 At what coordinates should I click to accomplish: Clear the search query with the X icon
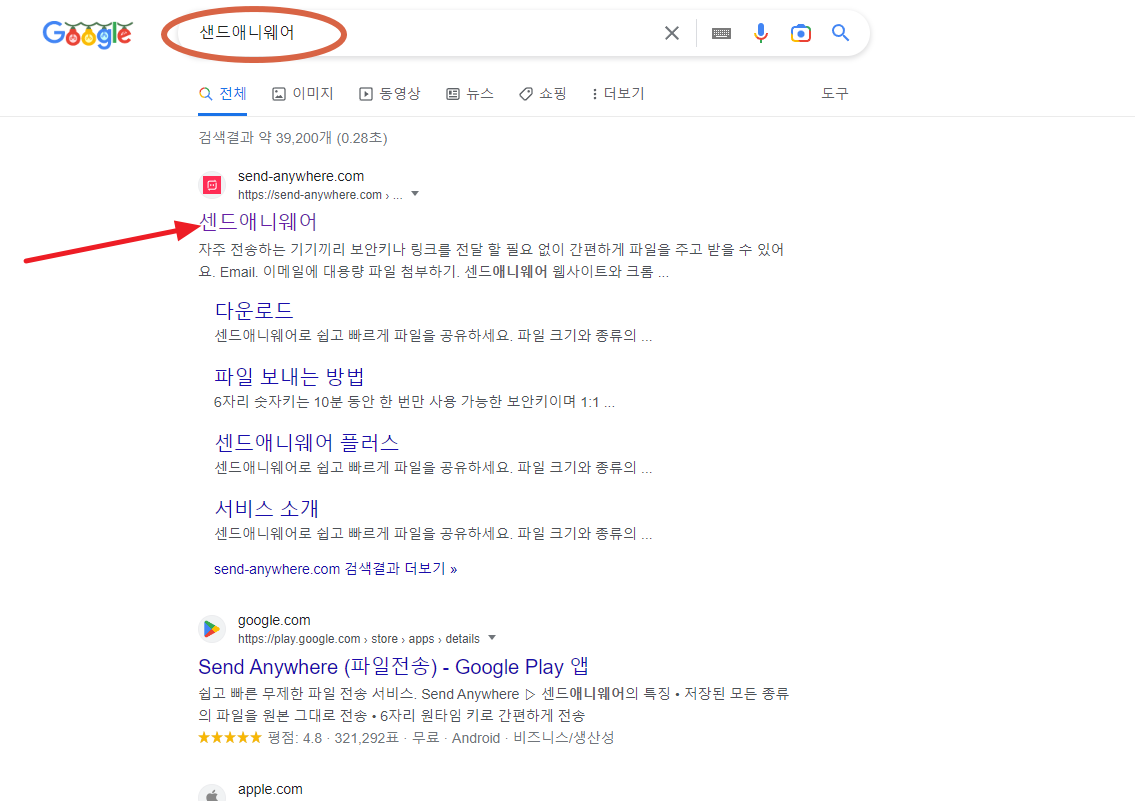click(x=671, y=32)
